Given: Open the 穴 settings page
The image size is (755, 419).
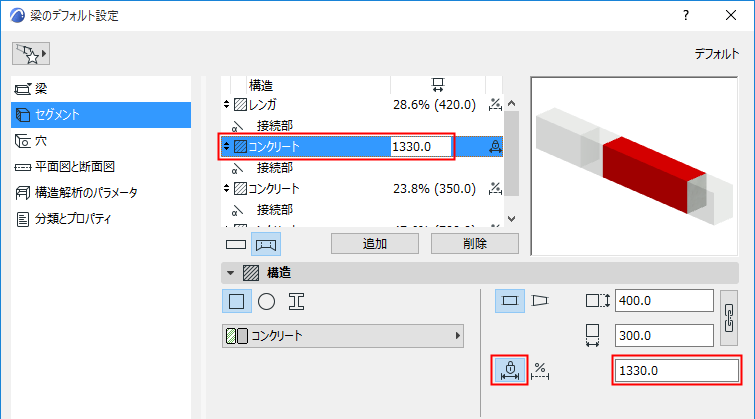Looking at the screenshot, I should 101,141.
